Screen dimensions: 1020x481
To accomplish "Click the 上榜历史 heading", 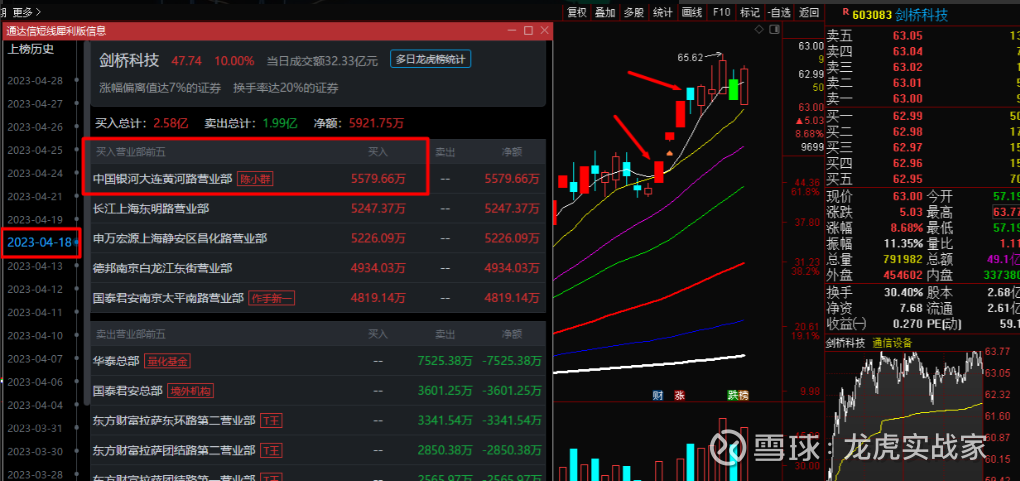I will click(x=30, y=49).
